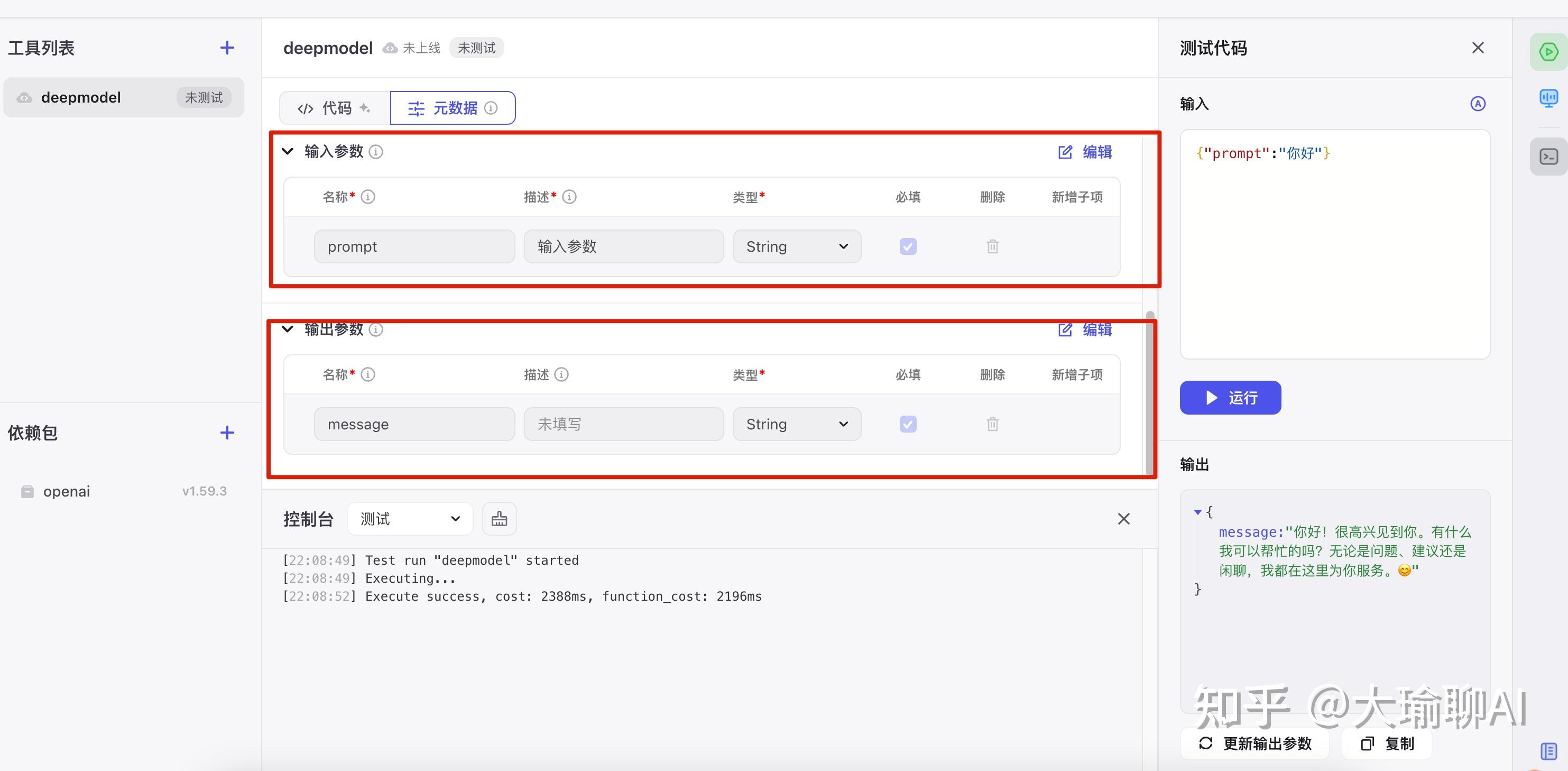Delete the prompt input parameter row
The height and width of the screenshot is (771, 1568).
pyautogui.click(x=992, y=246)
